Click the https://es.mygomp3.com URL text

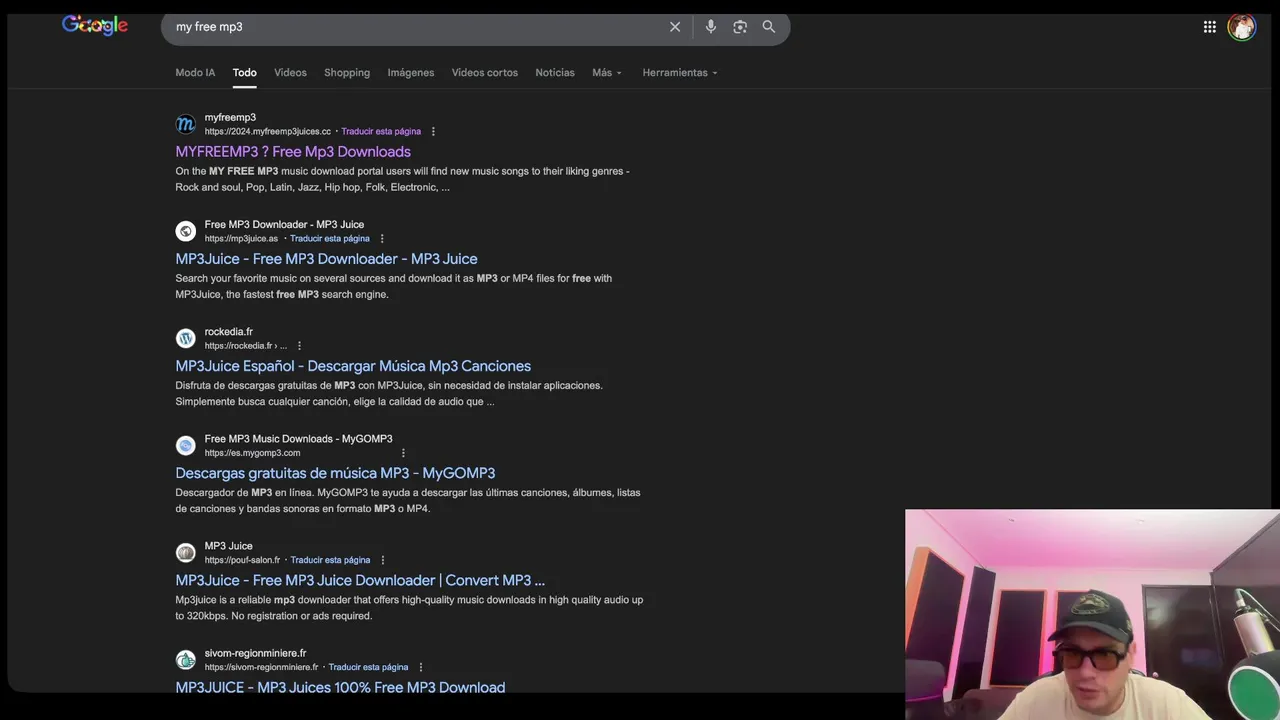point(252,453)
